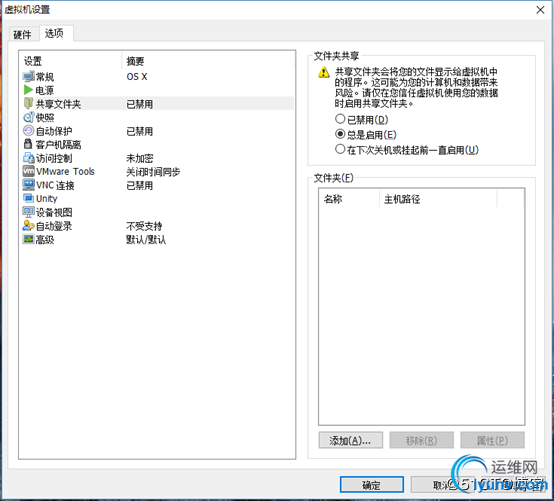Close the 虚拟机设置 dialog
This screenshot has height=501, width=554.
(x=540, y=10)
